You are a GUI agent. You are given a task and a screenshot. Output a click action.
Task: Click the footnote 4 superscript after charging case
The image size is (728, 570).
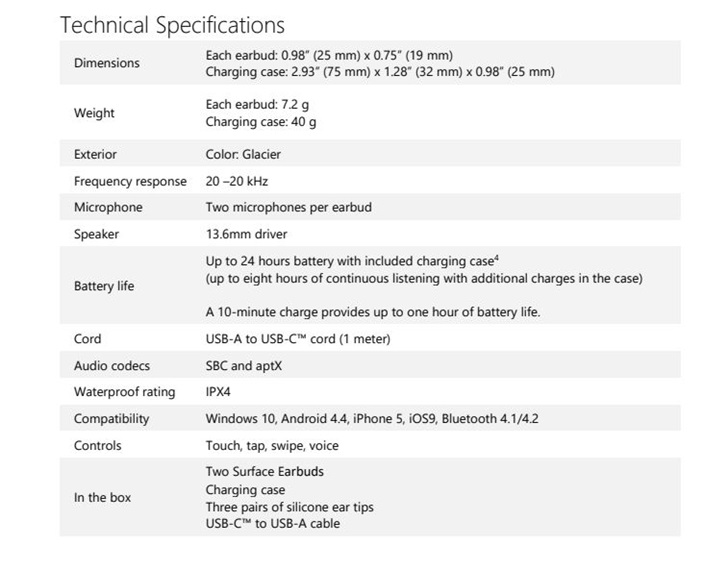pos(496,258)
